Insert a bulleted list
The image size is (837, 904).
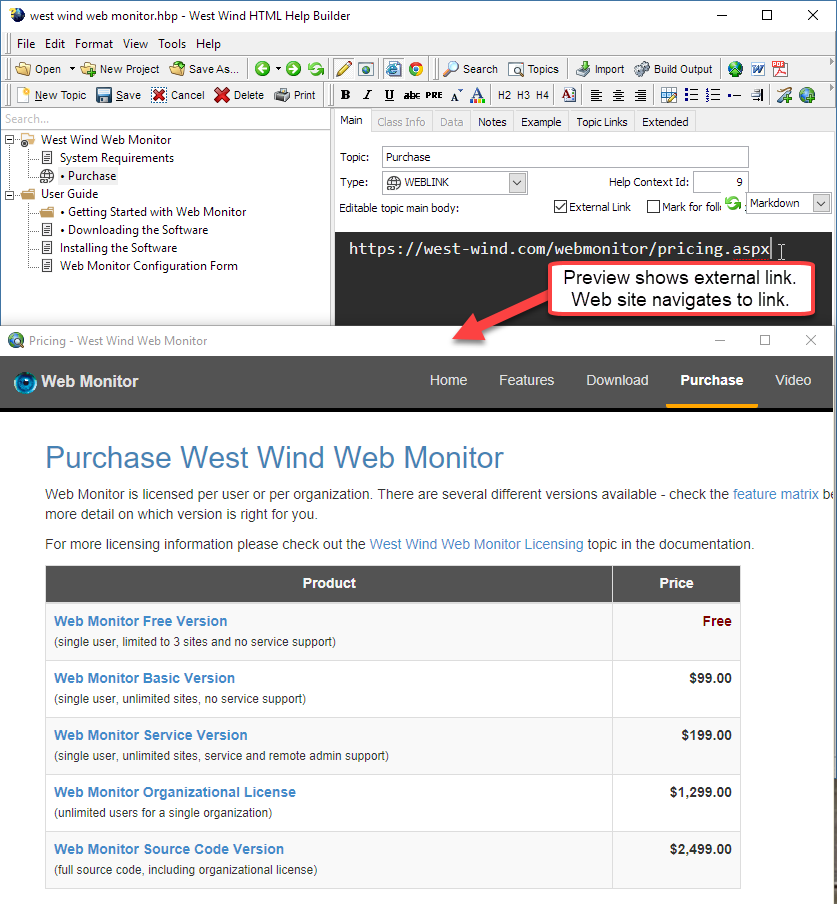click(691, 95)
